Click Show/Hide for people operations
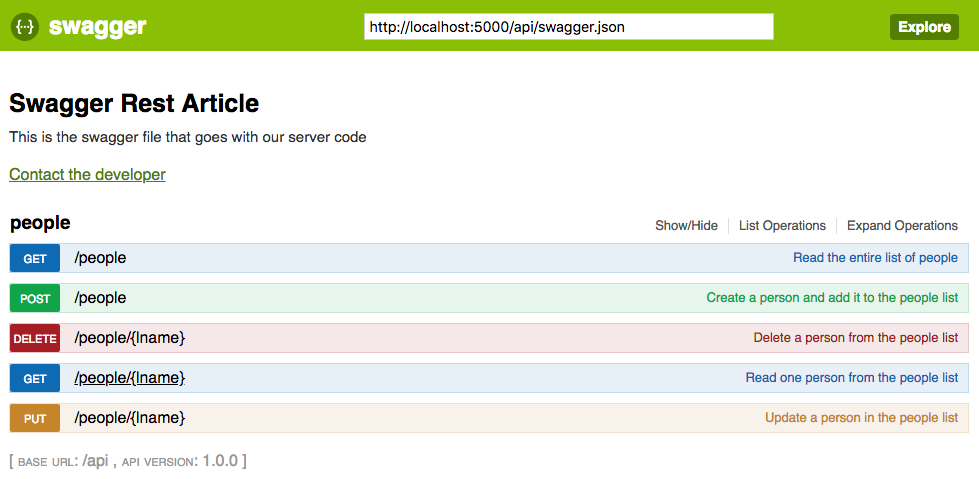This screenshot has width=979, height=479. coord(686,225)
